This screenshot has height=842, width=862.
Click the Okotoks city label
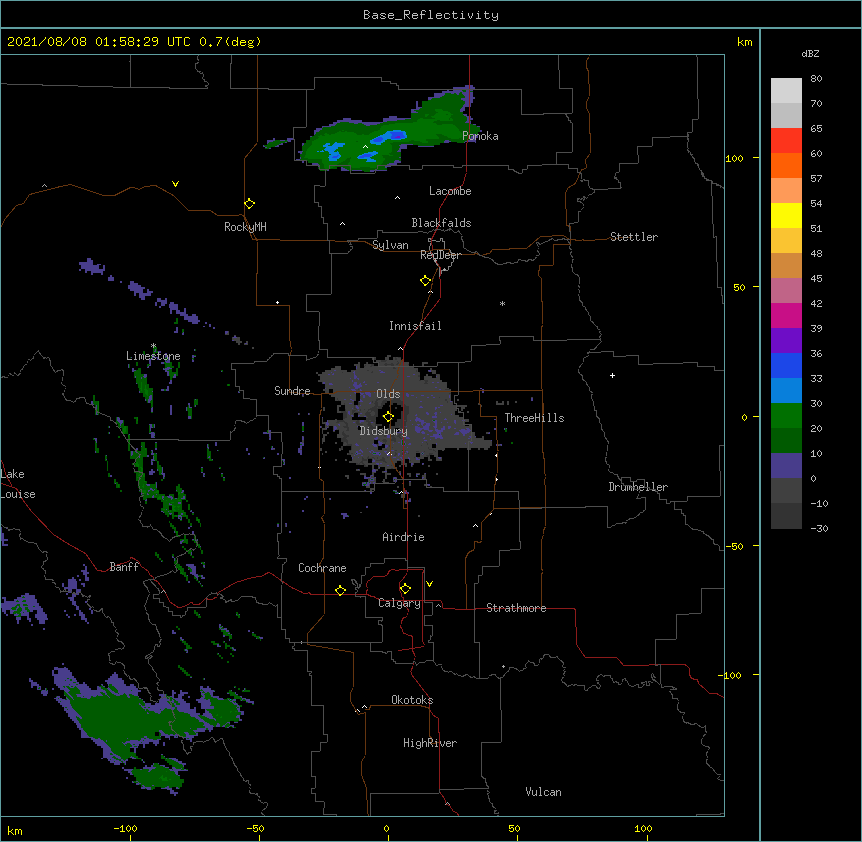point(412,700)
